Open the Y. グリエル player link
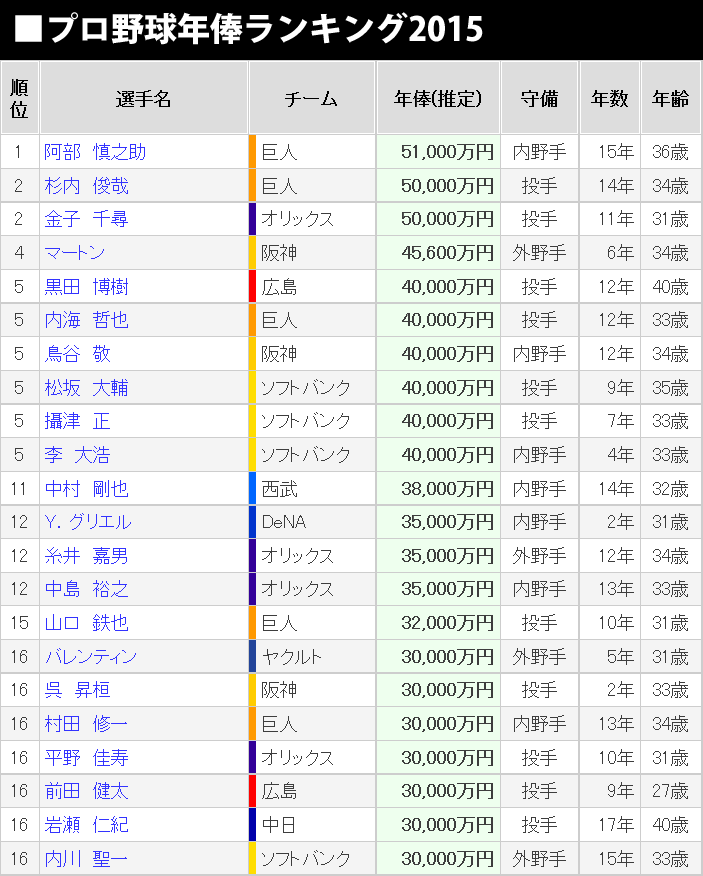 coord(88,522)
